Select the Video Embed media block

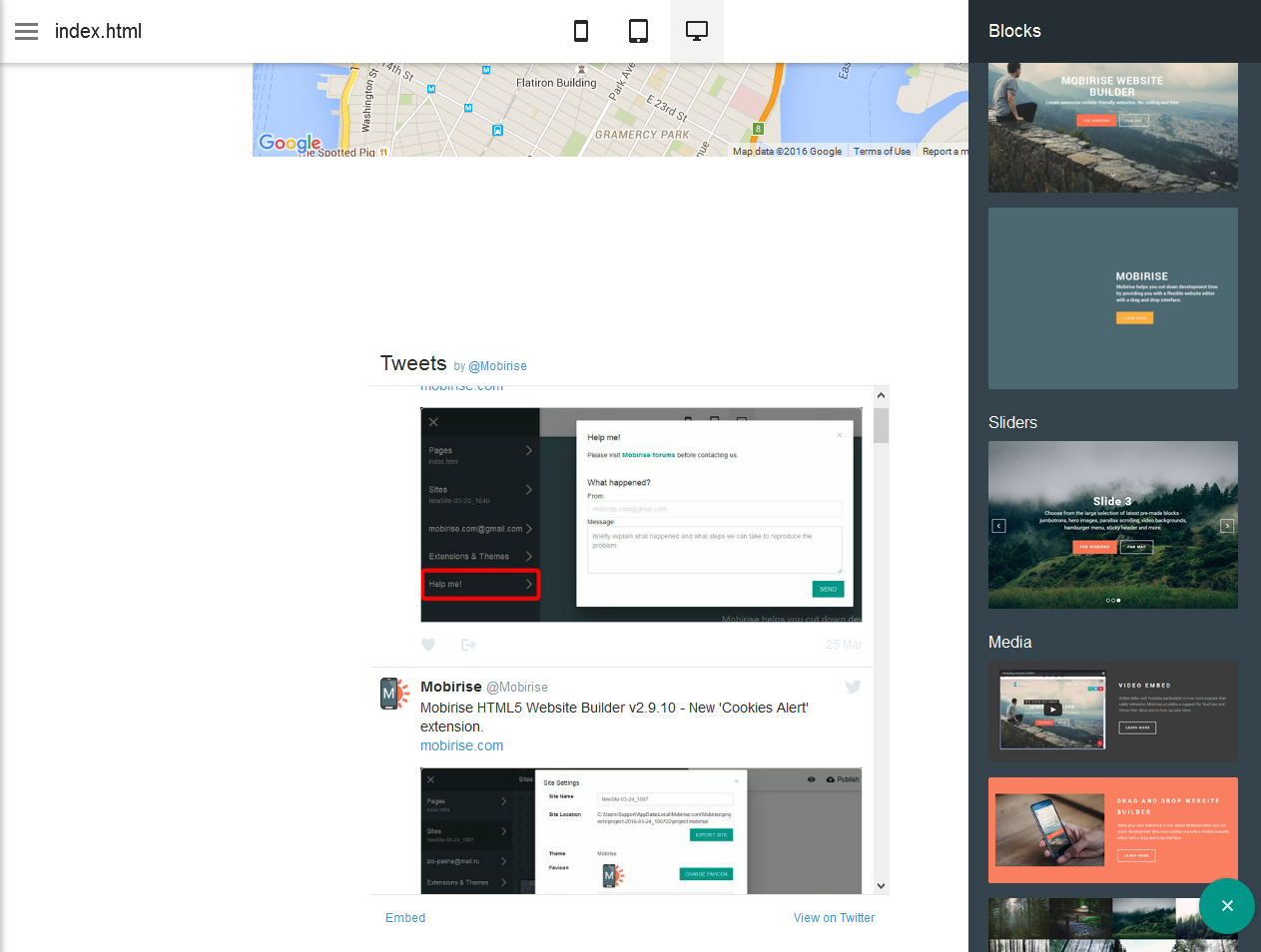[x=1113, y=712]
